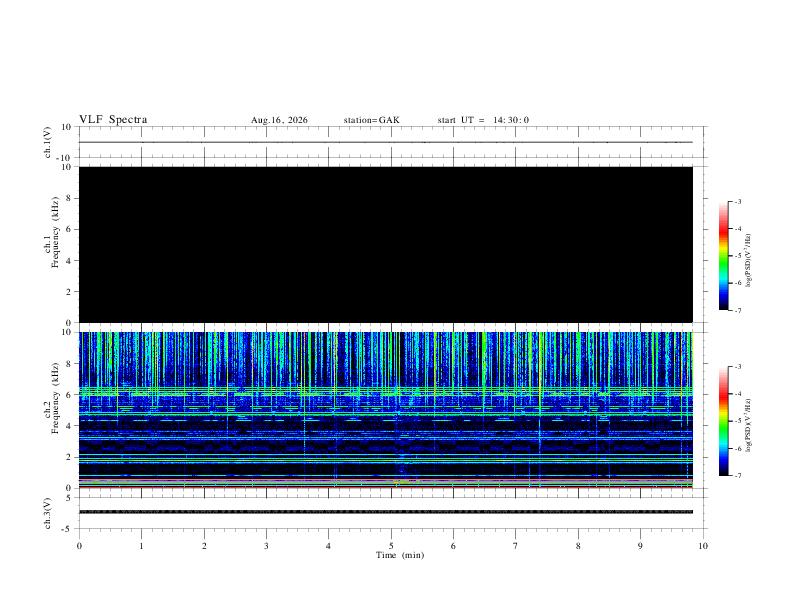Click the 8 kHz tick of ch.2 axis

click(70, 364)
